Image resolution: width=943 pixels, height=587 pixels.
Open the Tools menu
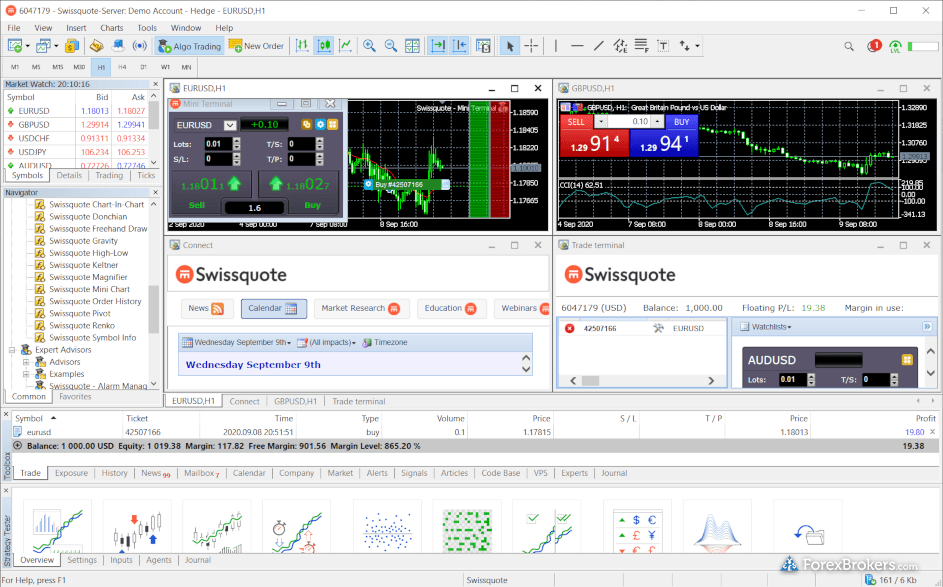click(147, 28)
